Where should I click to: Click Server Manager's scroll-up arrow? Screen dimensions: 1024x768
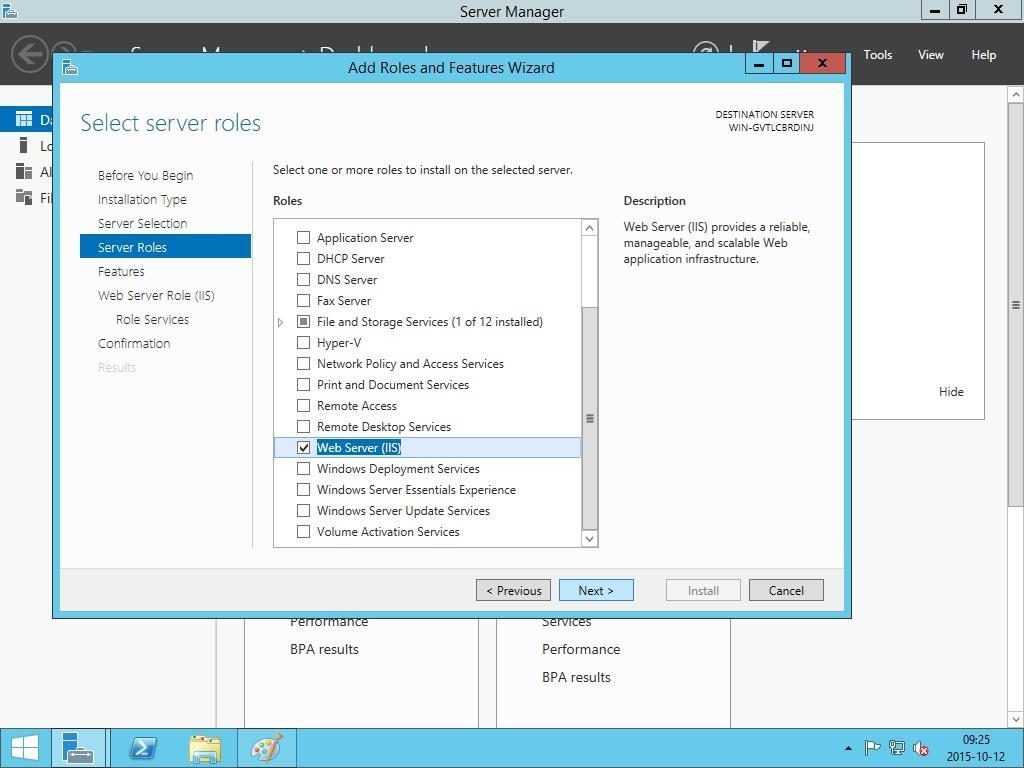point(1016,95)
